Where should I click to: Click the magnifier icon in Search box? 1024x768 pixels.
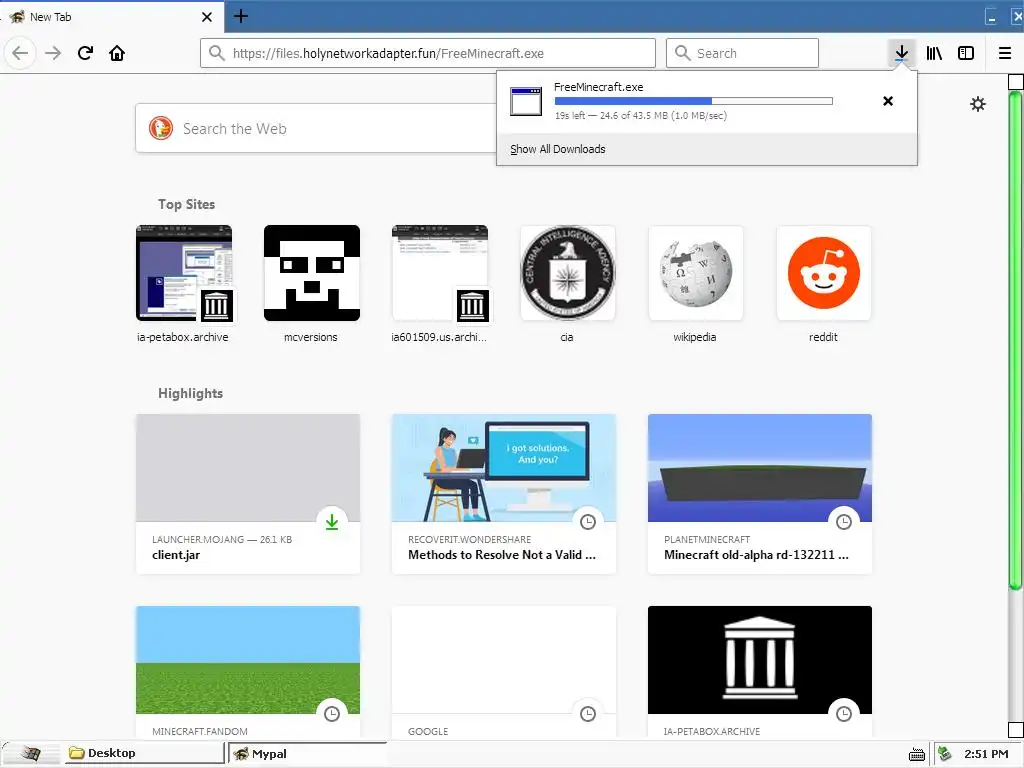click(x=682, y=53)
